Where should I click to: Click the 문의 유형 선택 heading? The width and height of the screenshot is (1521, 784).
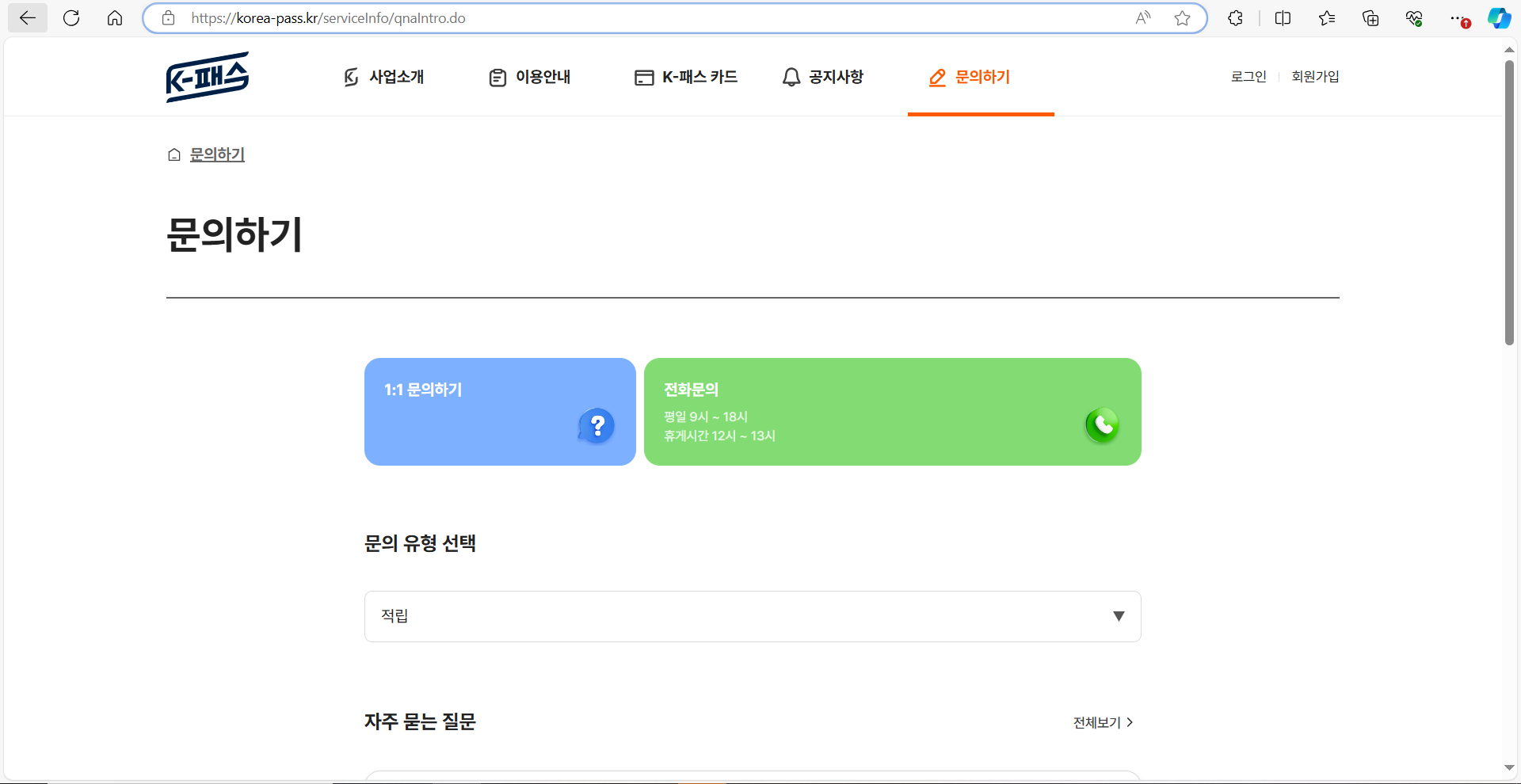(x=420, y=543)
